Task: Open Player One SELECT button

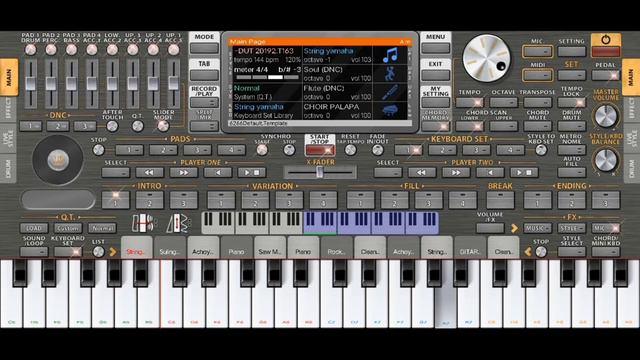Action: coord(116,173)
